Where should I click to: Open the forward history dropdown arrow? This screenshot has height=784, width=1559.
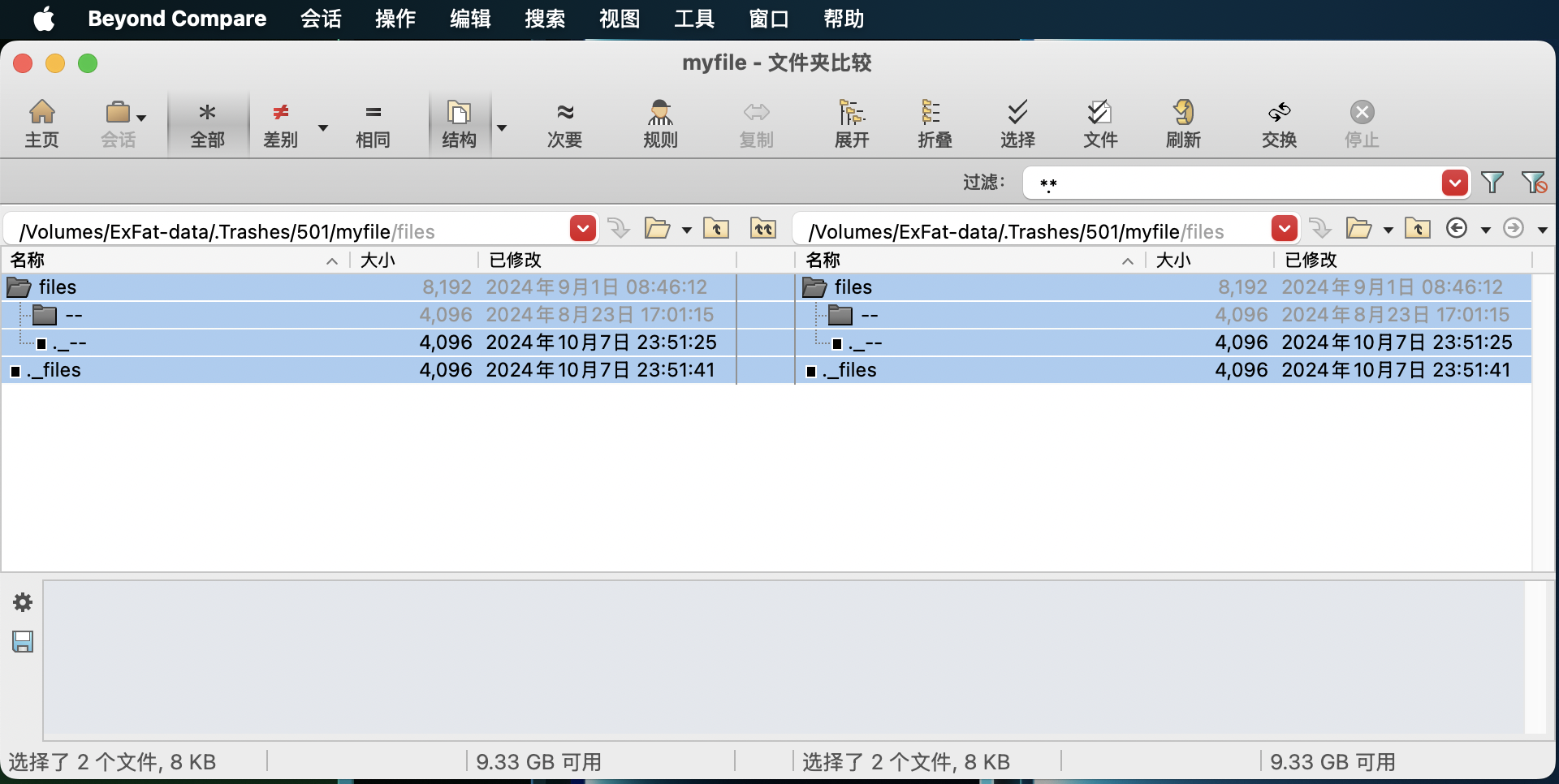(1543, 230)
